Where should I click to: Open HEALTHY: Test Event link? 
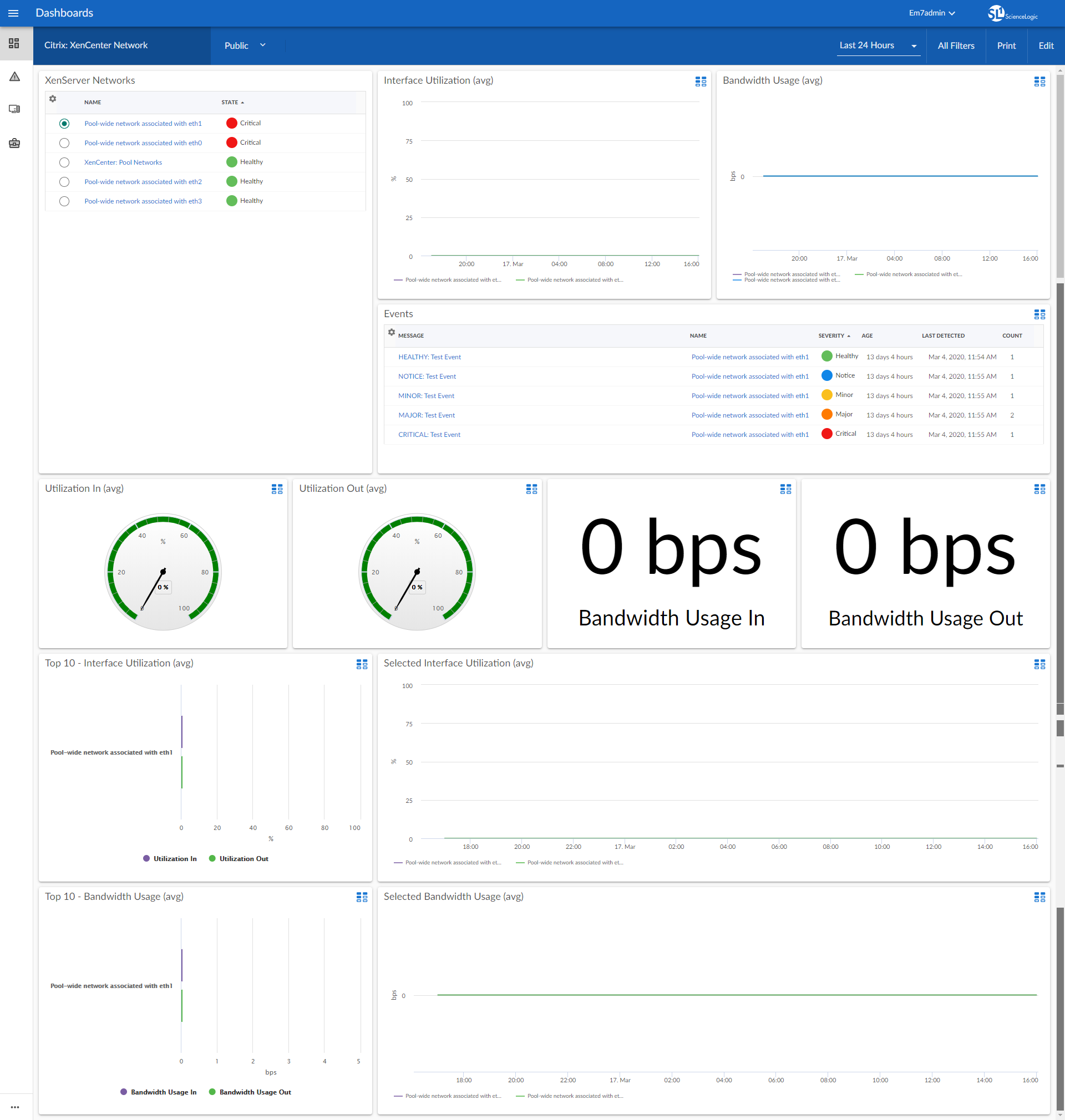(430, 357)
